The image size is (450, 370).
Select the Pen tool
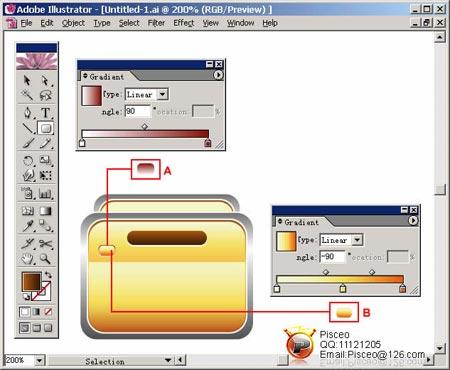coord(28,112)
